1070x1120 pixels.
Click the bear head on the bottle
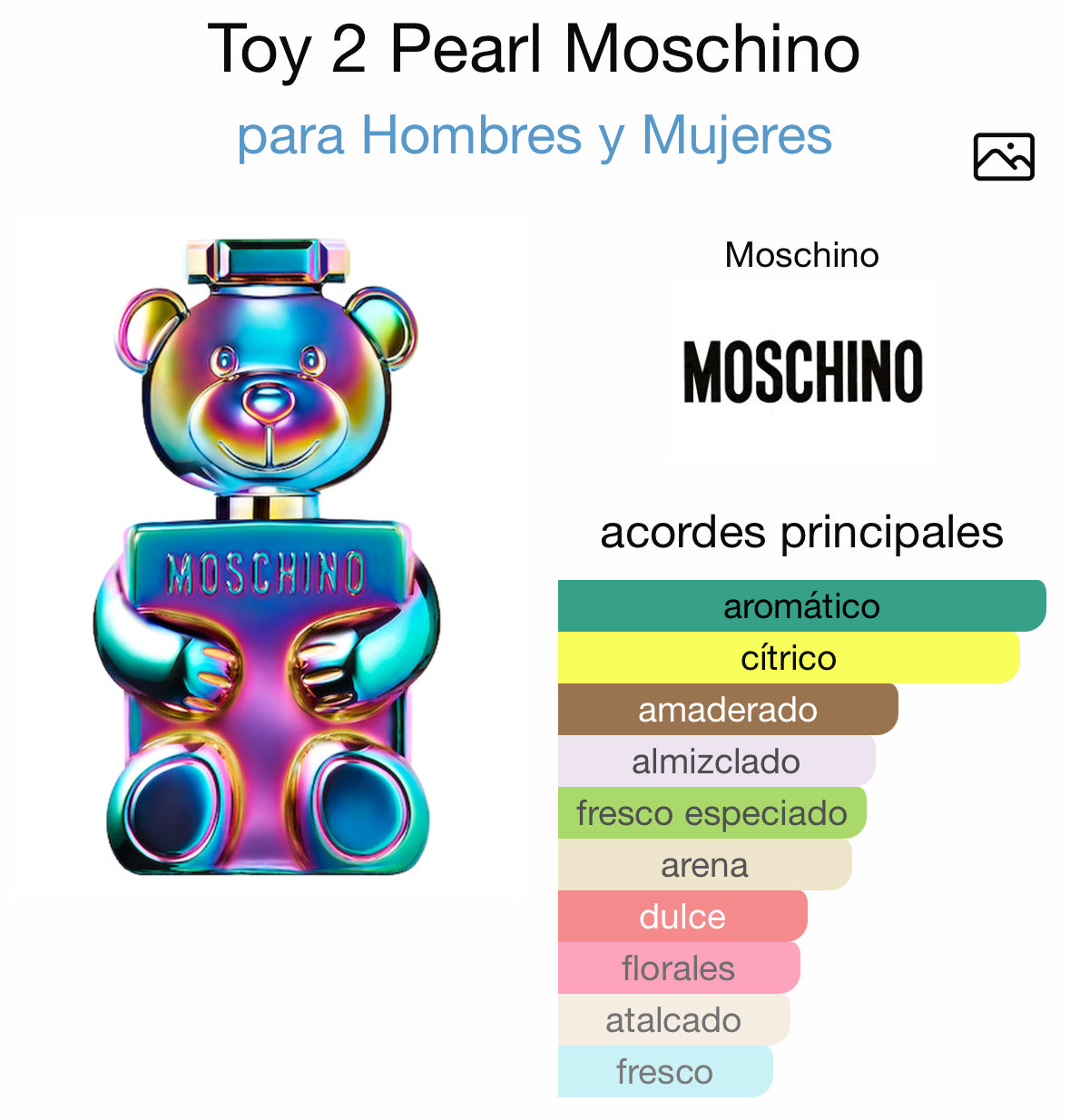pyautogui.click(x=267, y=390)
